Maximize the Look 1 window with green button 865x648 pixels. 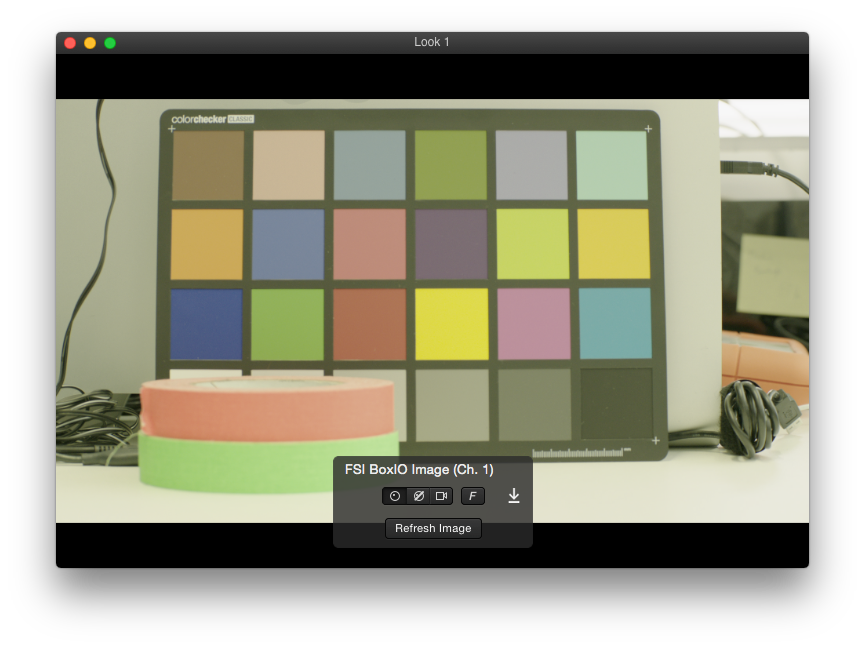(110, 43)
